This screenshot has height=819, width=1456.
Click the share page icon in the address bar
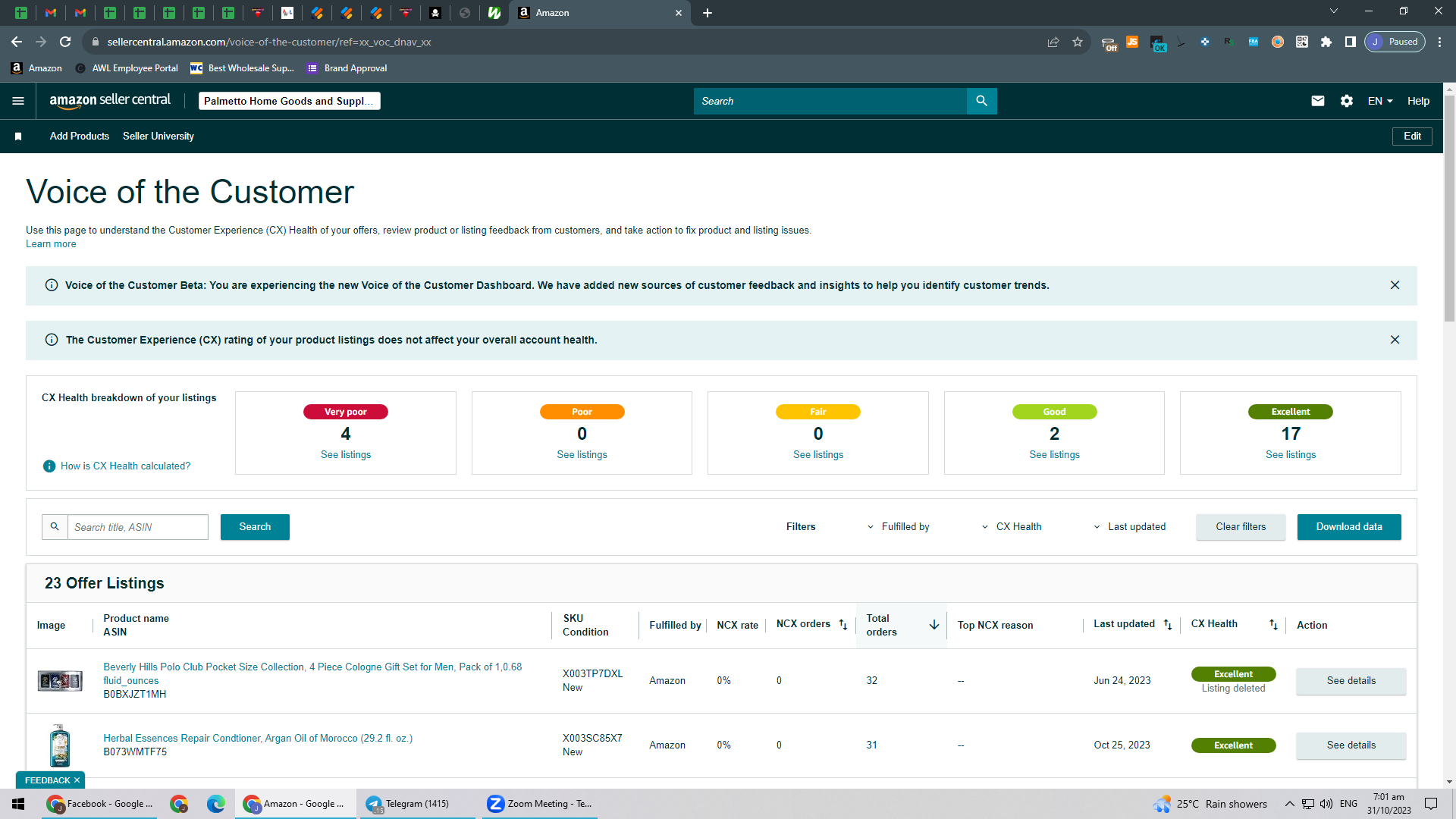pyautogui.click(x=1053, y=42)
